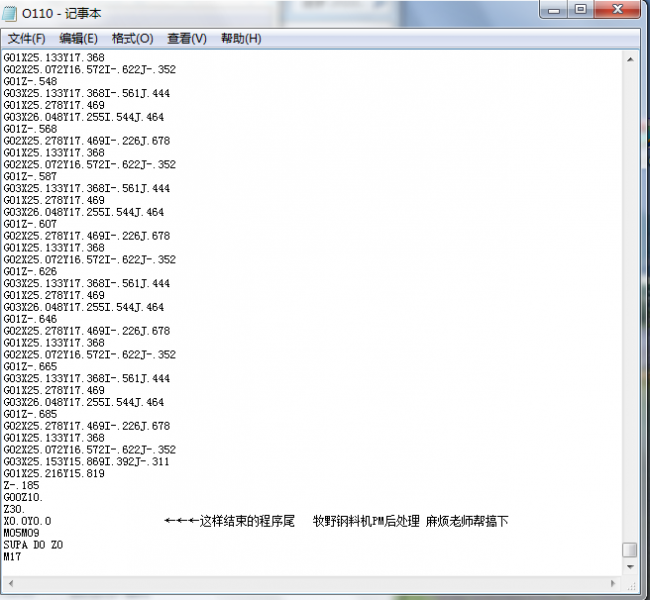The width and height of the screenshot is (650, 600).
Task: Click the vertical scrollbar down arrow
Action: coord(630,567)
